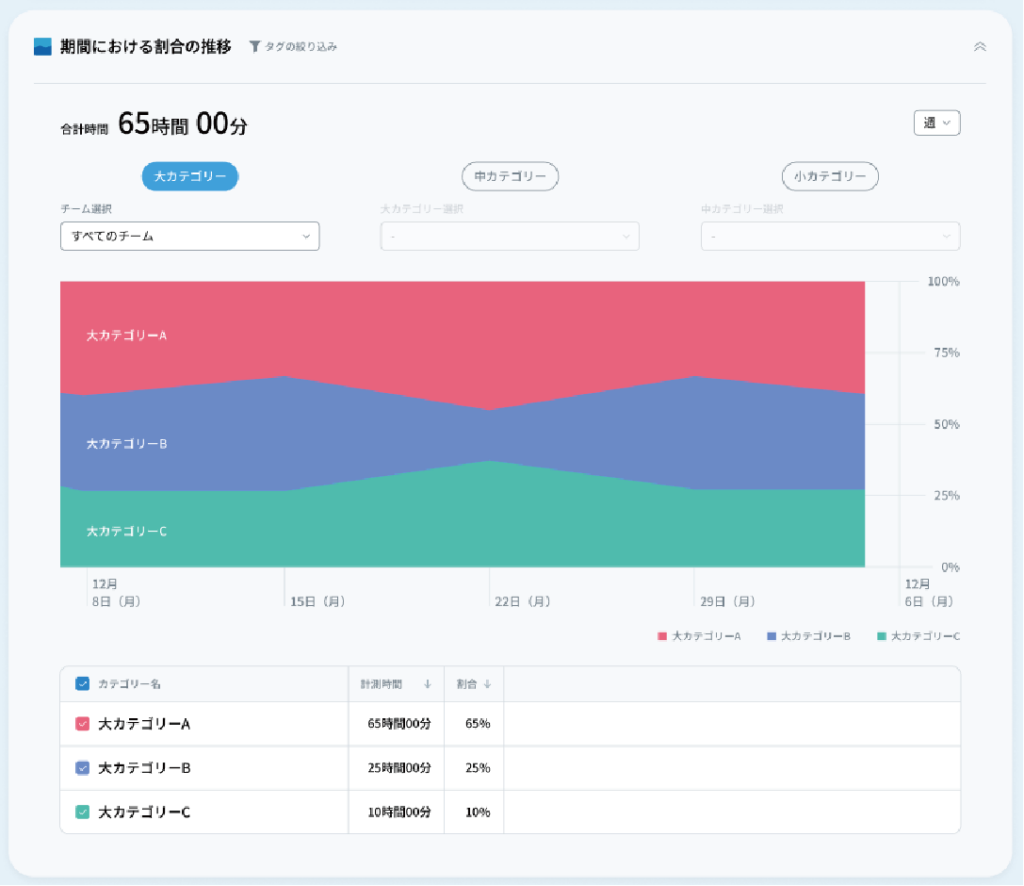
Task: Switch to the 中カテゴリー tab
Action: (x=510, y=176)
